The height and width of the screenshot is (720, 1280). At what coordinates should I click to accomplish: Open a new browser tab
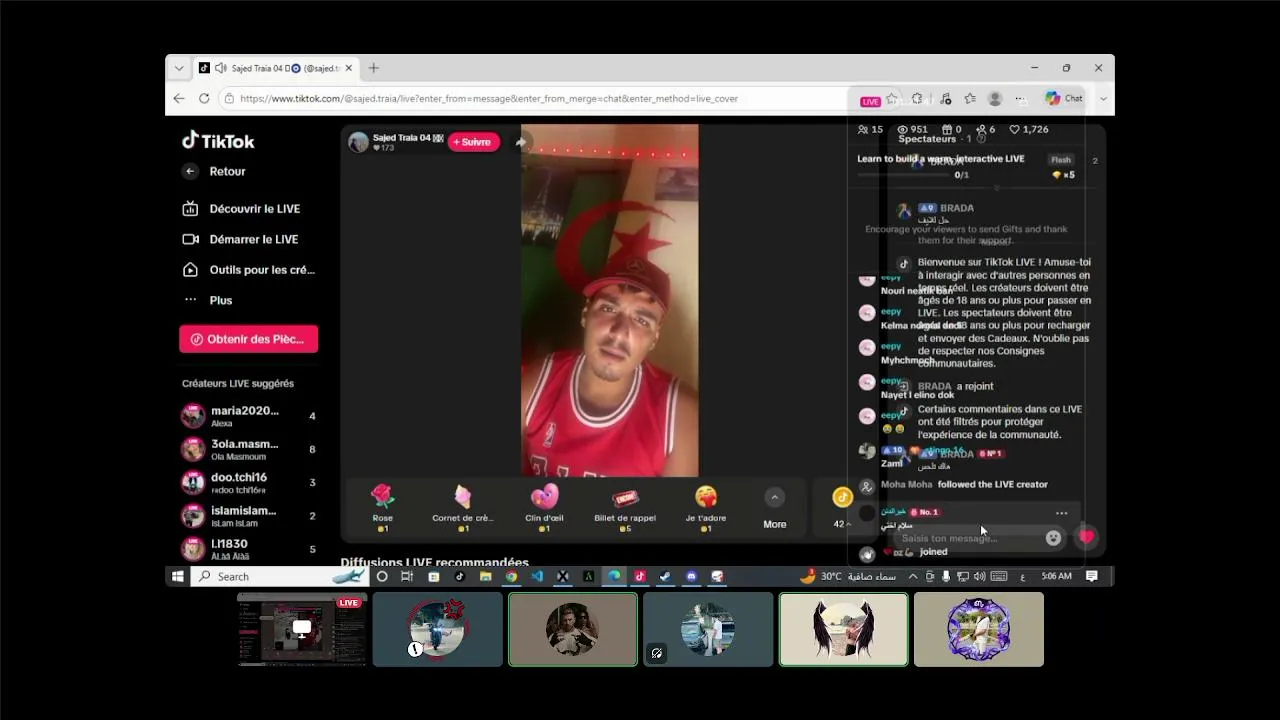point(374,68)
